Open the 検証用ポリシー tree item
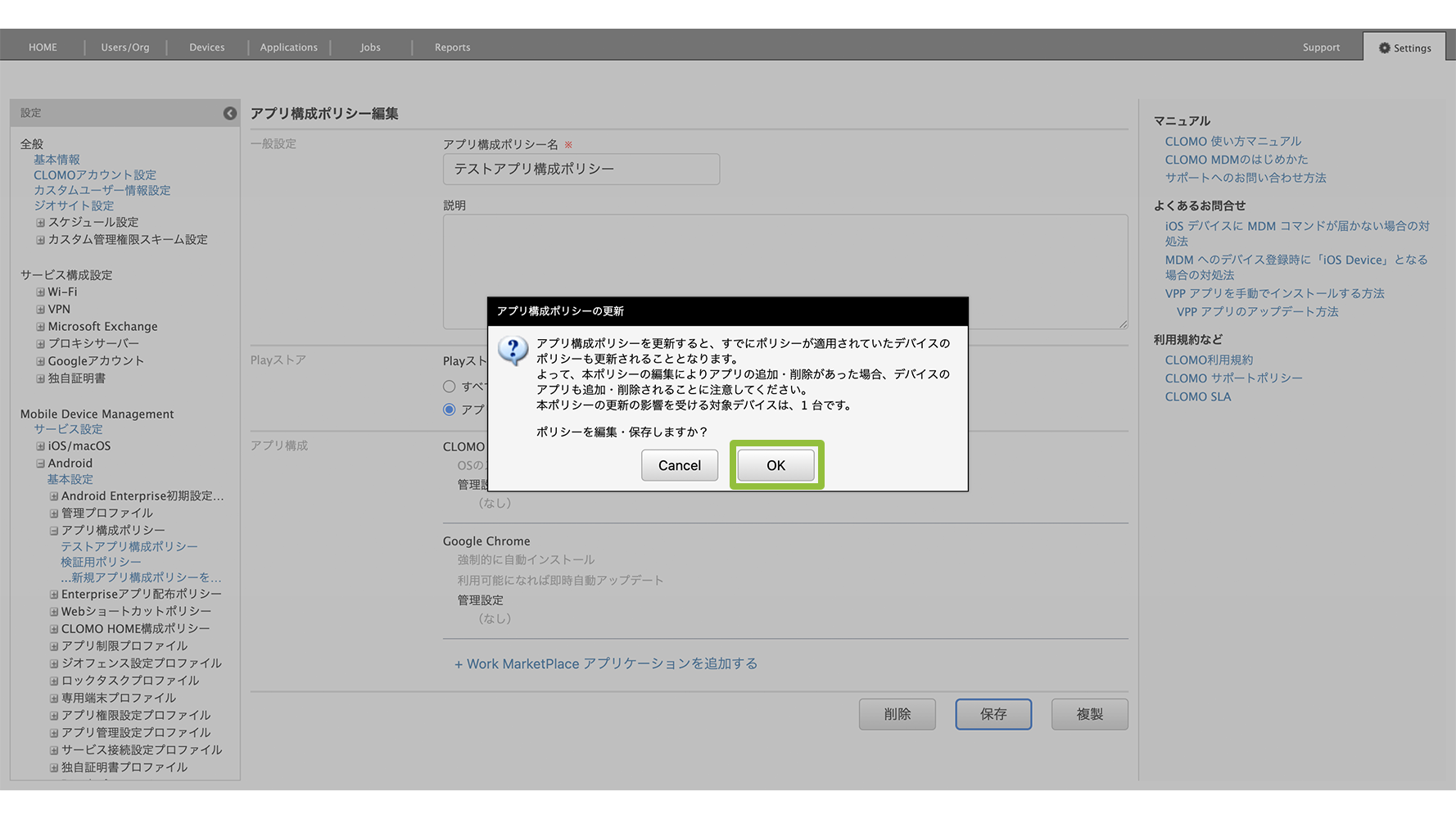This screenshot has height=819, width=1456. coord(101,562)
